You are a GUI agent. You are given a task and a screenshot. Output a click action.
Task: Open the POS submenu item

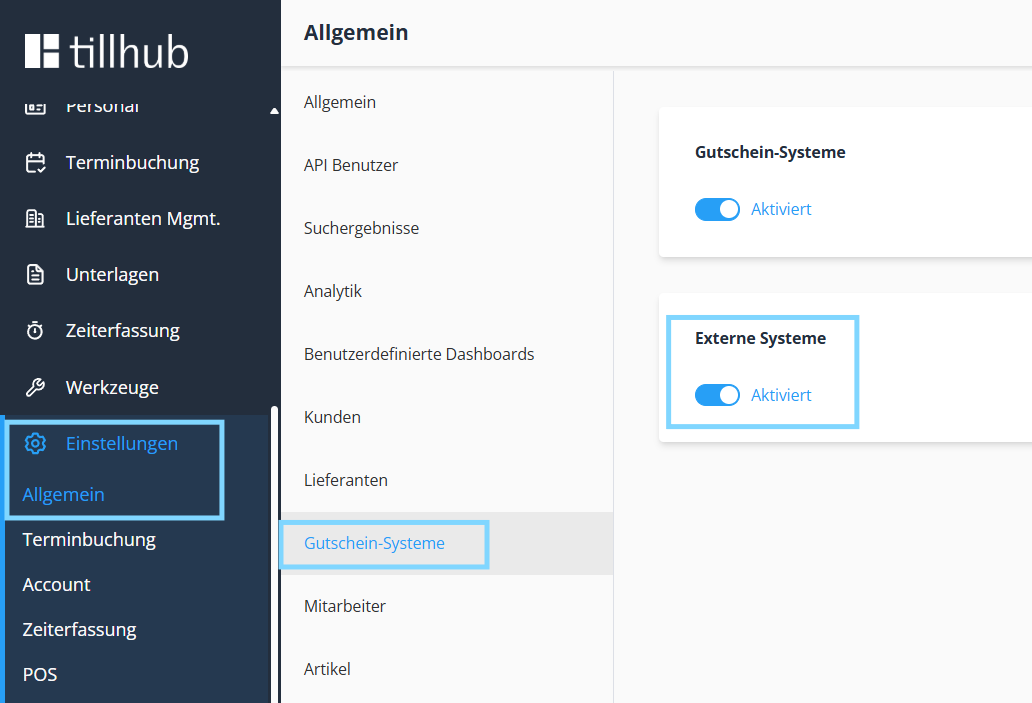click(40, 675)
